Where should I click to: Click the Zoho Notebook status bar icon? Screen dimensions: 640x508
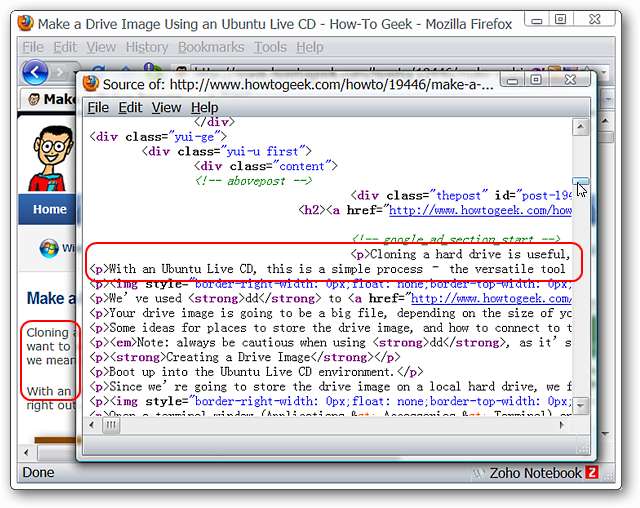tap(592, 472)
